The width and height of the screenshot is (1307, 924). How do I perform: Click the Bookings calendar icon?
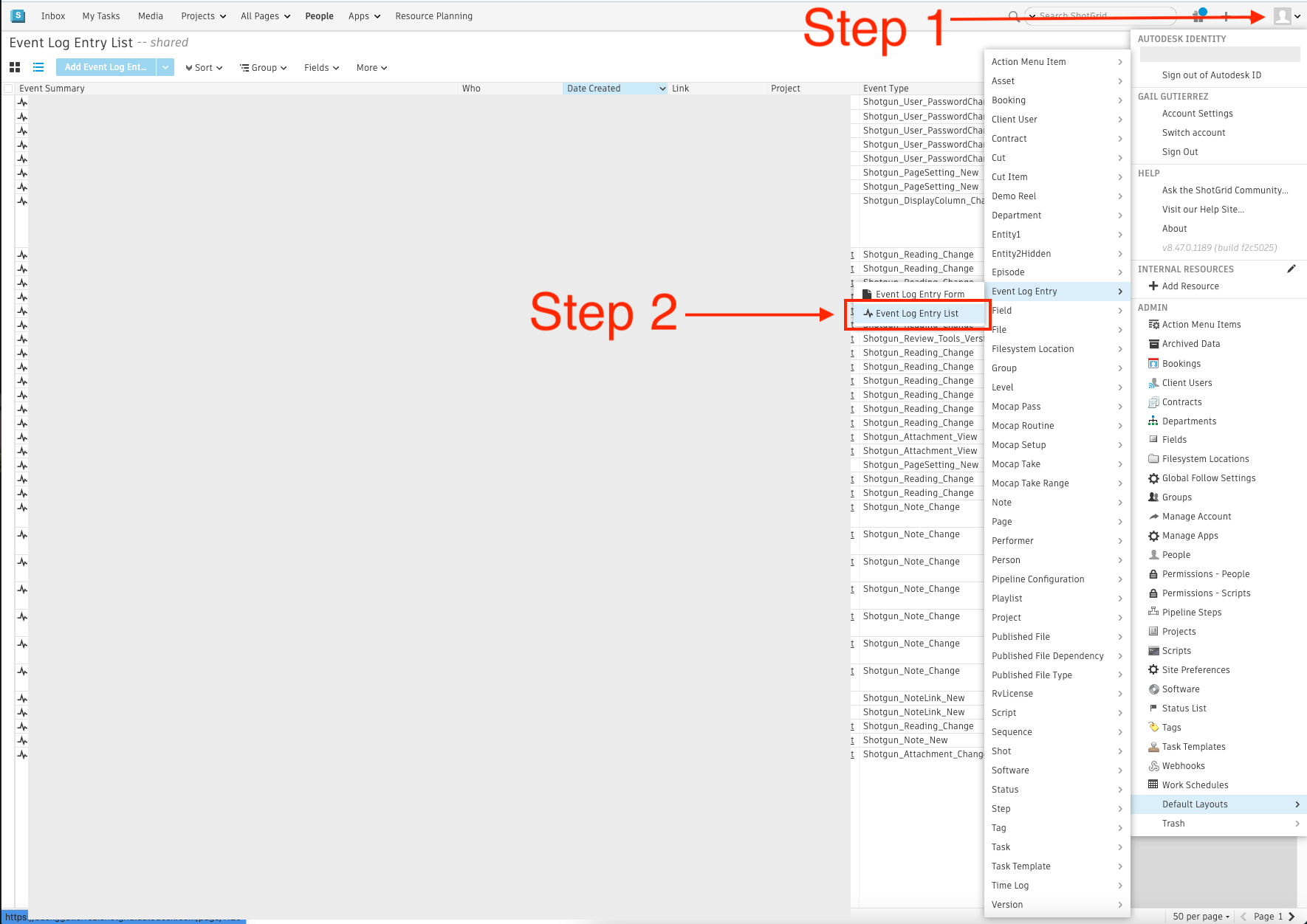pos(1153,363)
